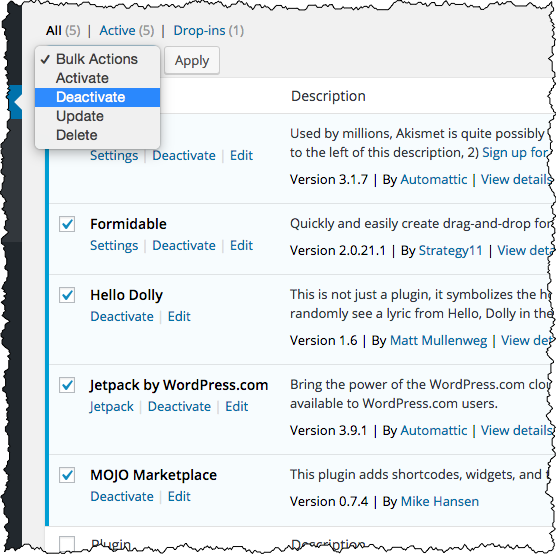The image size is (556, 554).
Task: Click the Jetpack by WordPress.com plugin name
Action: 179,386
